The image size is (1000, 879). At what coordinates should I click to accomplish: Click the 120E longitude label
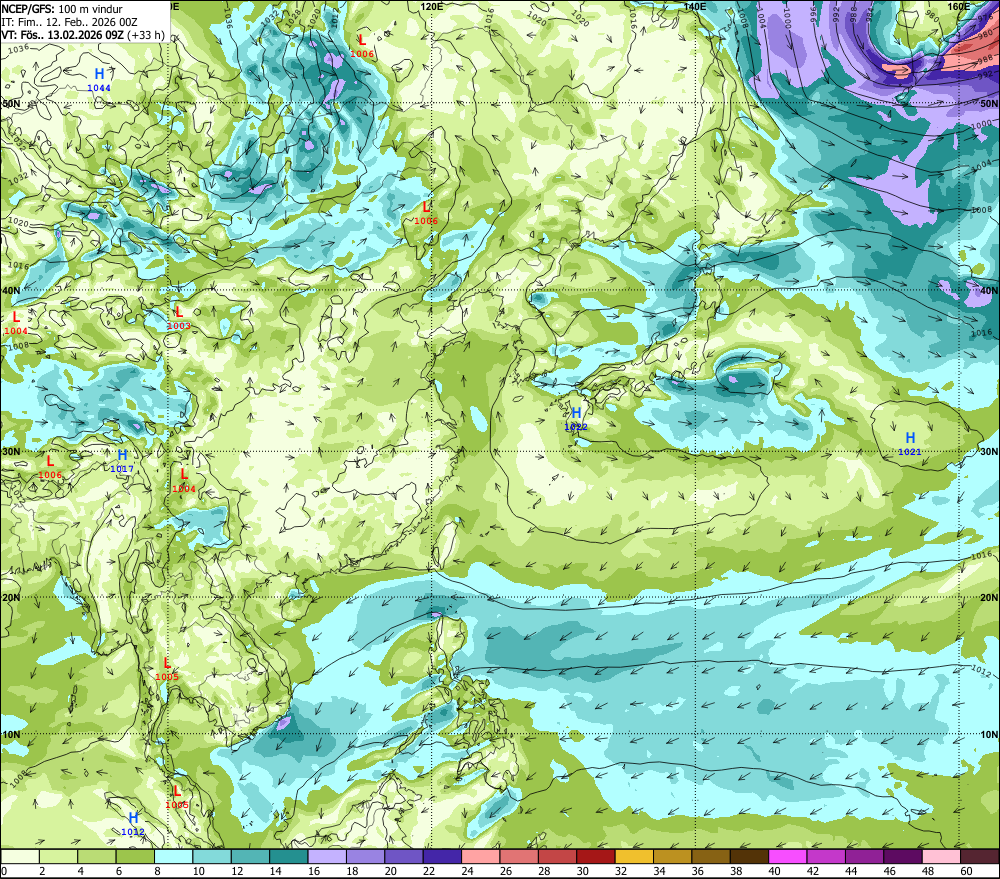click(432, 6)
